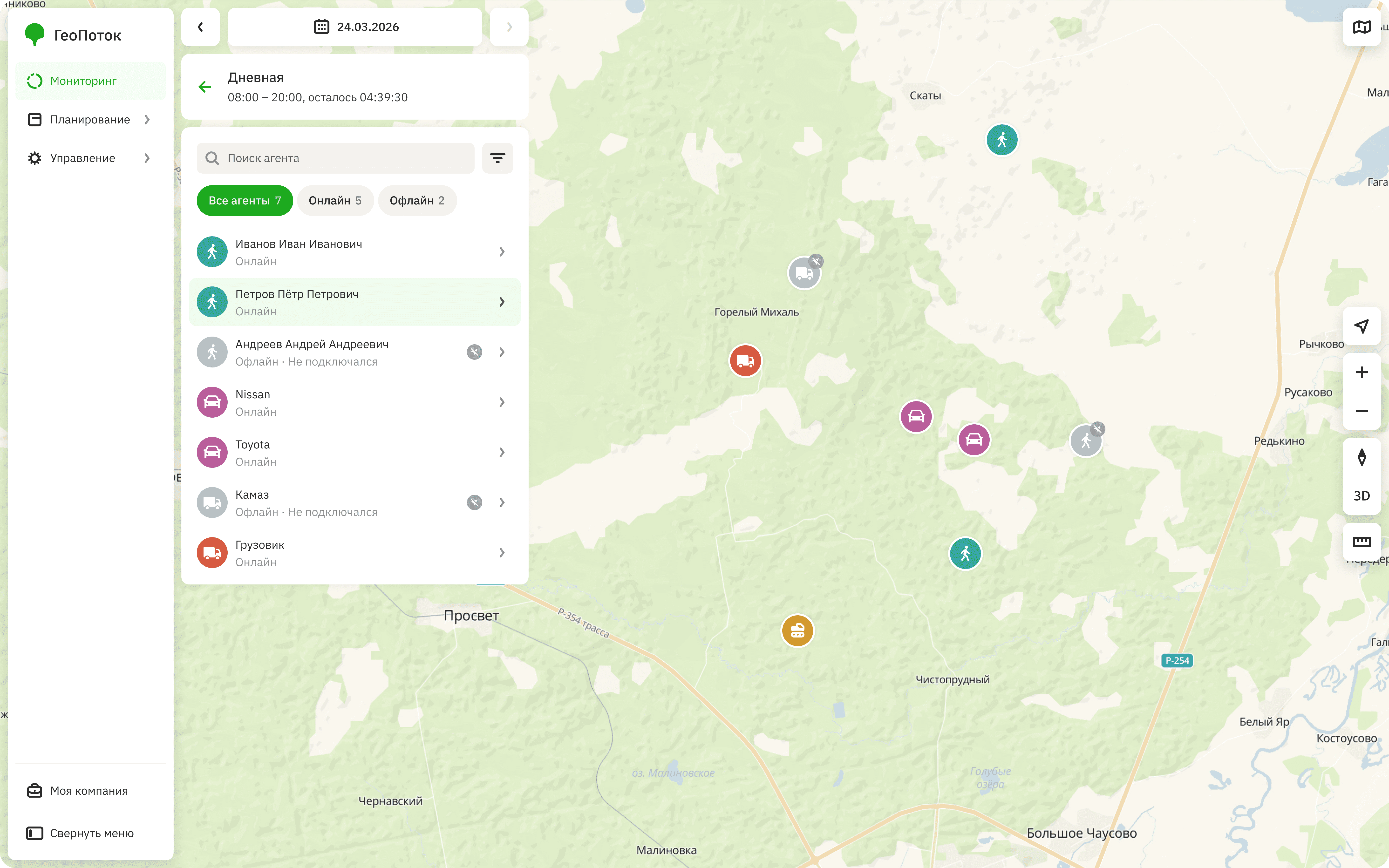Open the Мониторинг section

pyautogui.click(x=91, y=81)
